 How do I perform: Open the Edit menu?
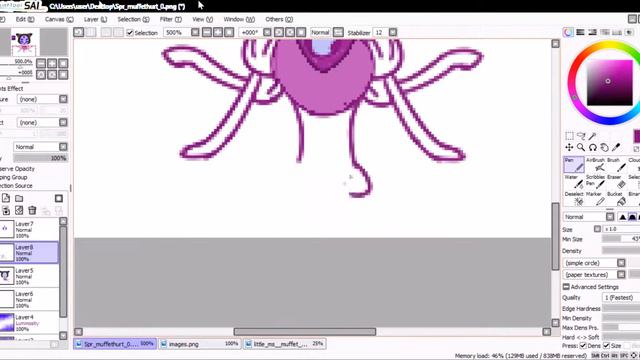[25, 19]
